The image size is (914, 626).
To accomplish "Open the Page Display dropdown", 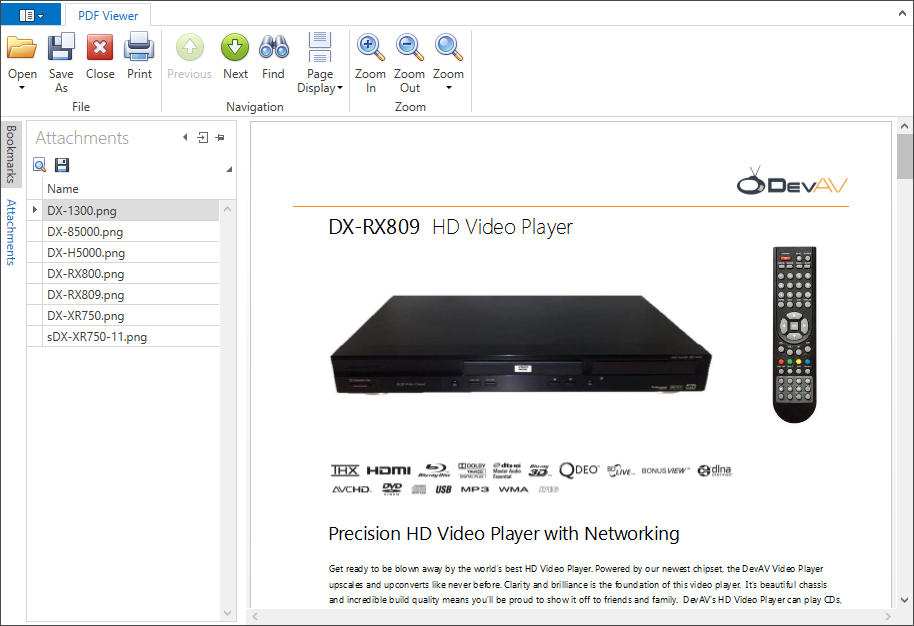I will coord(320,64).
